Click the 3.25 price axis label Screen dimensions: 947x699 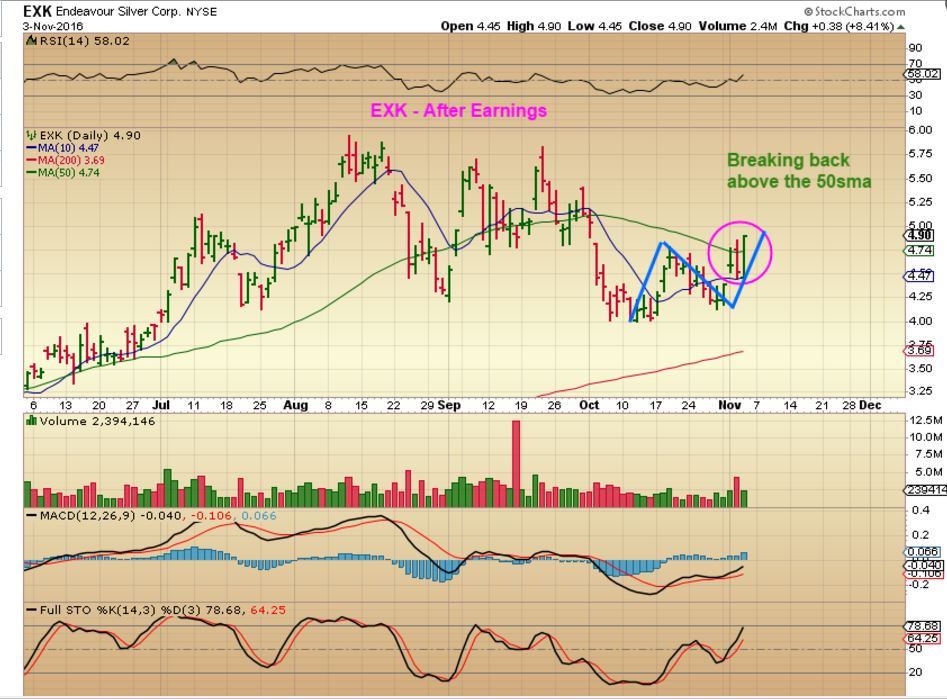pyautogui.click(x=920, y=391)
